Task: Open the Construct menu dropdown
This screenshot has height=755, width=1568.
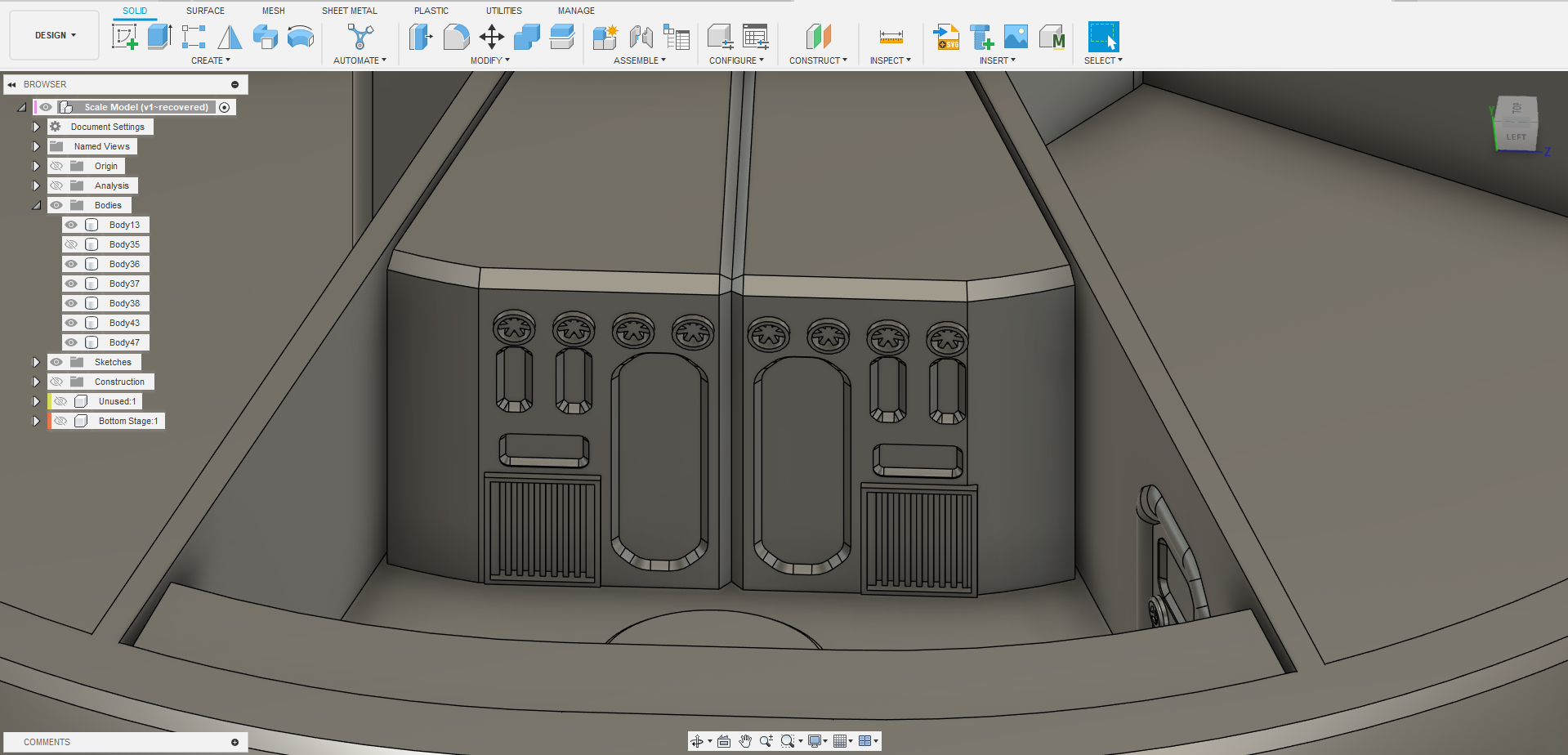Action: click(x=818, y=60)
